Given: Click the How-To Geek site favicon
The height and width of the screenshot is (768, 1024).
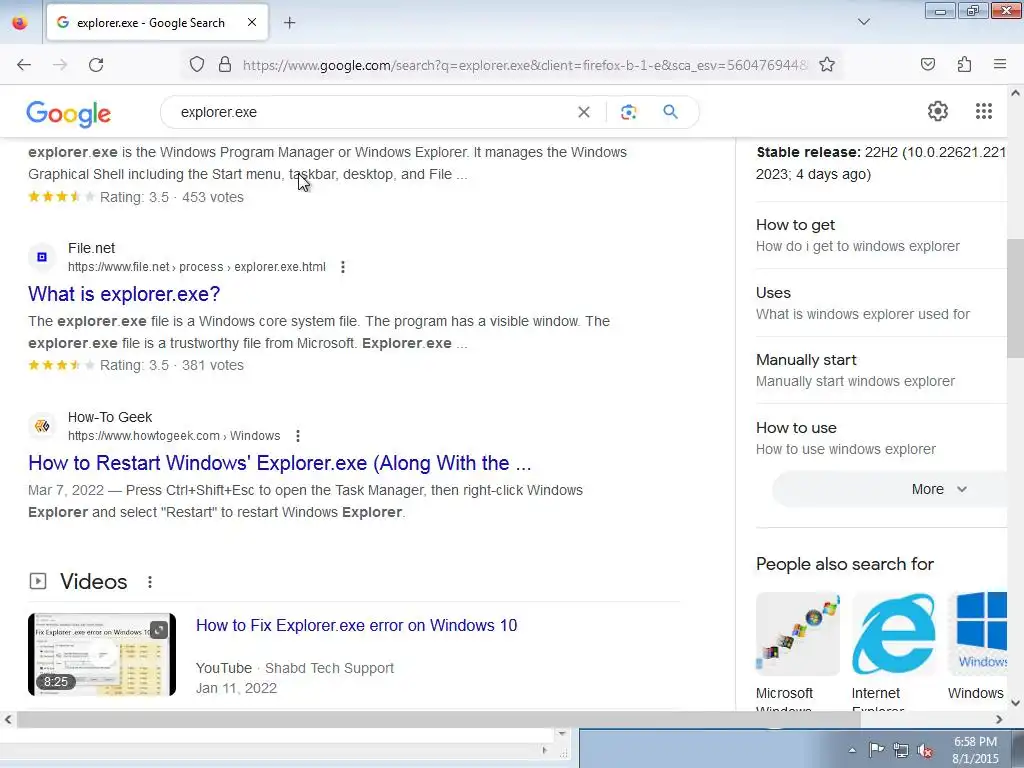Looking at the screenshot, I should (x=42, y=426).
